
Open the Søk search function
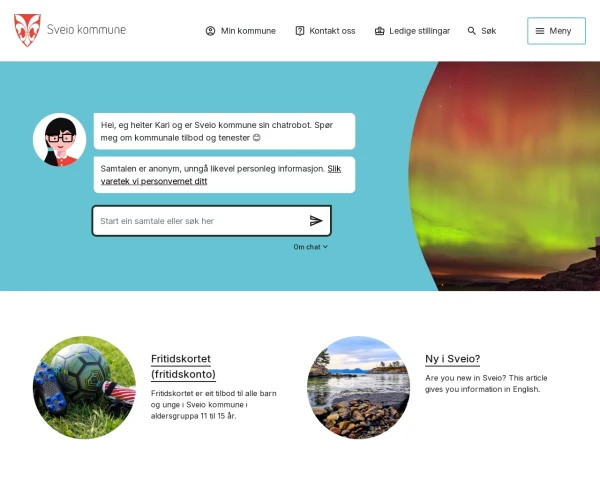[x=482, y=31]
